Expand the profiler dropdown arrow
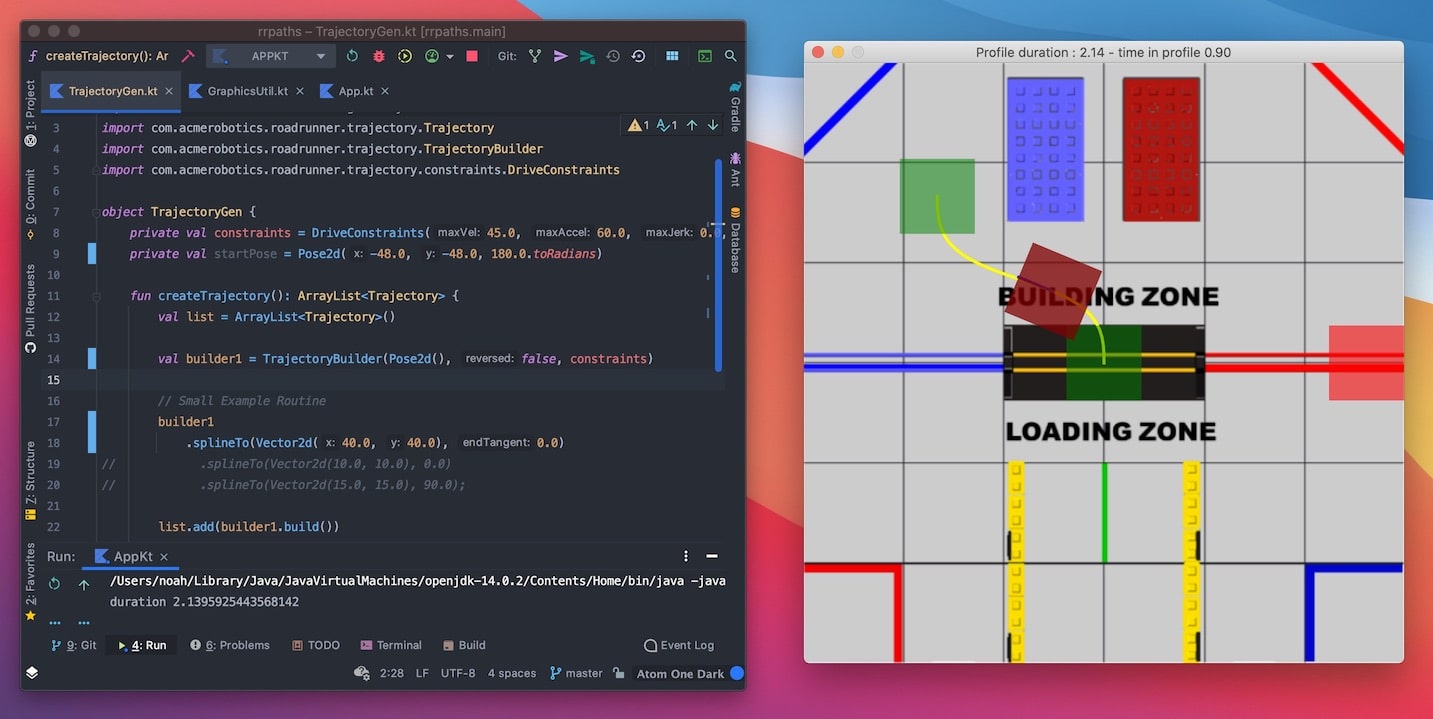1433x719 pixels. pos(450,57)
